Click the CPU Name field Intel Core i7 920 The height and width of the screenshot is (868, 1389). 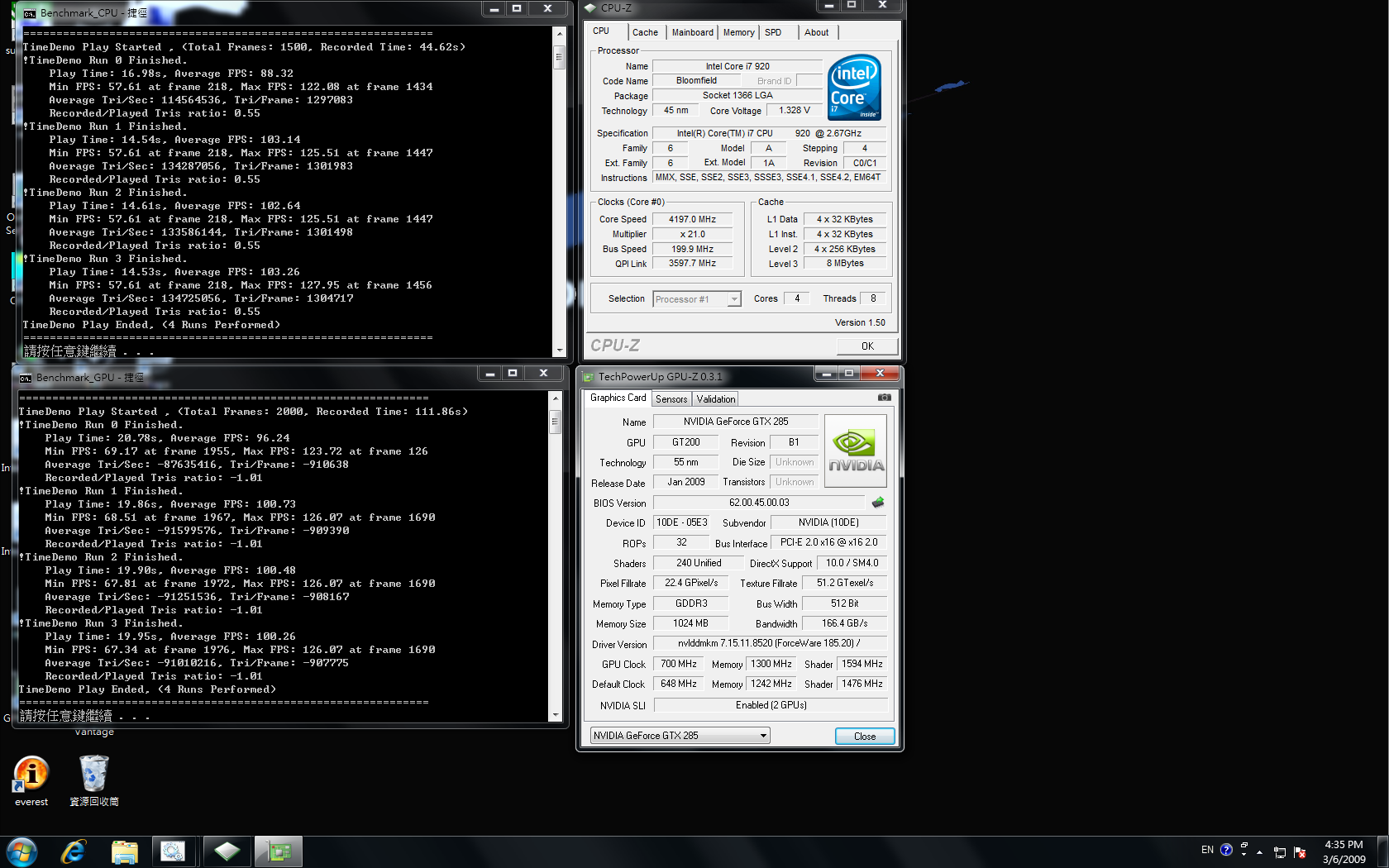pos(737,66)
